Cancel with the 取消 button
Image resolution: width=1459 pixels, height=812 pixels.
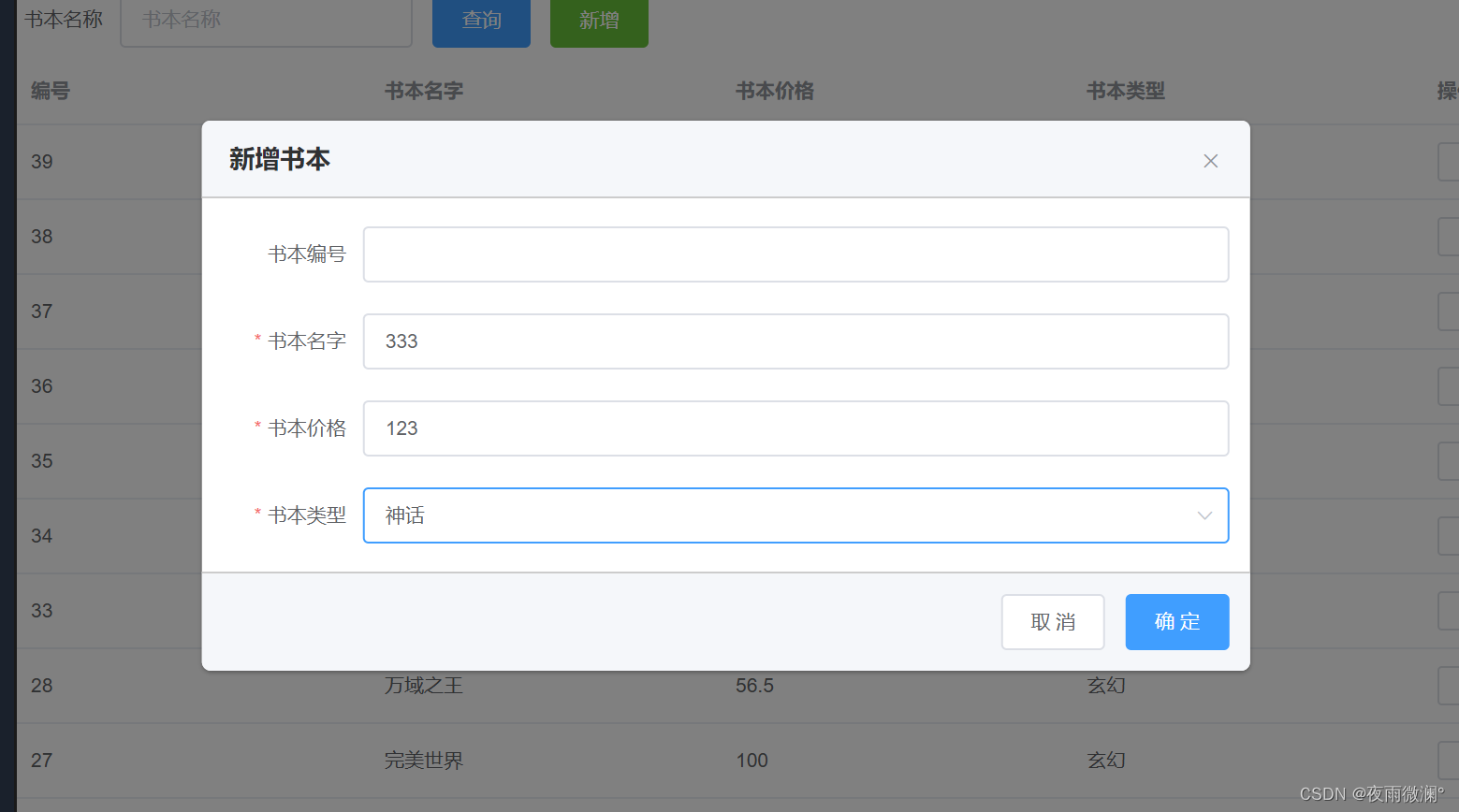(x=1053, y=622)
